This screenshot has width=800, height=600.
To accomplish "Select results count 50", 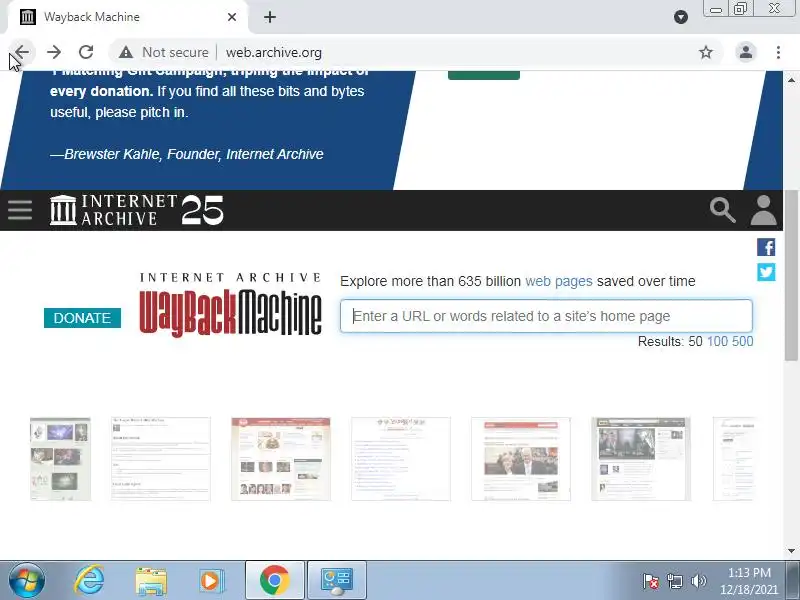I will pyautogui.click(x=695, y=341).
